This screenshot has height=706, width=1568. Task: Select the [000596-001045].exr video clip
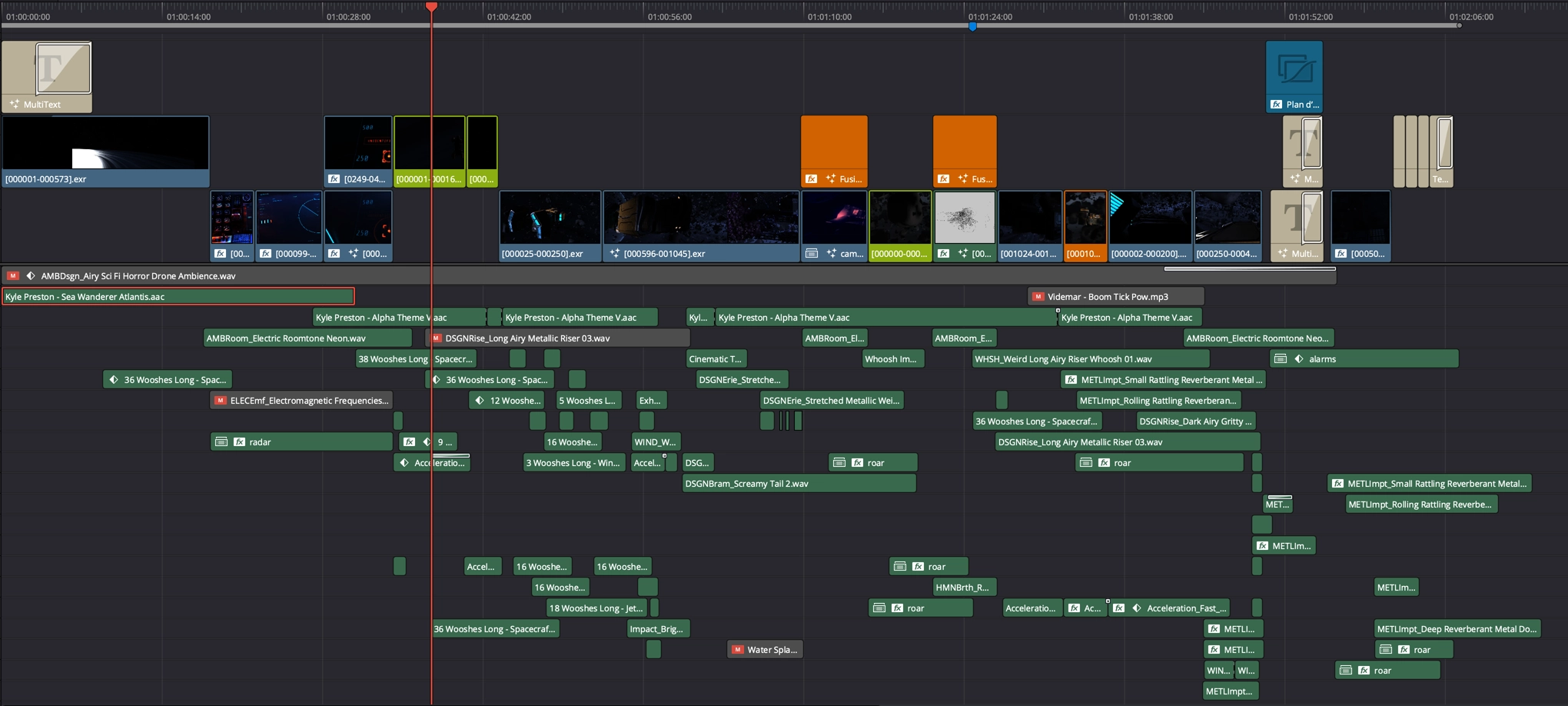pos(700,226)
